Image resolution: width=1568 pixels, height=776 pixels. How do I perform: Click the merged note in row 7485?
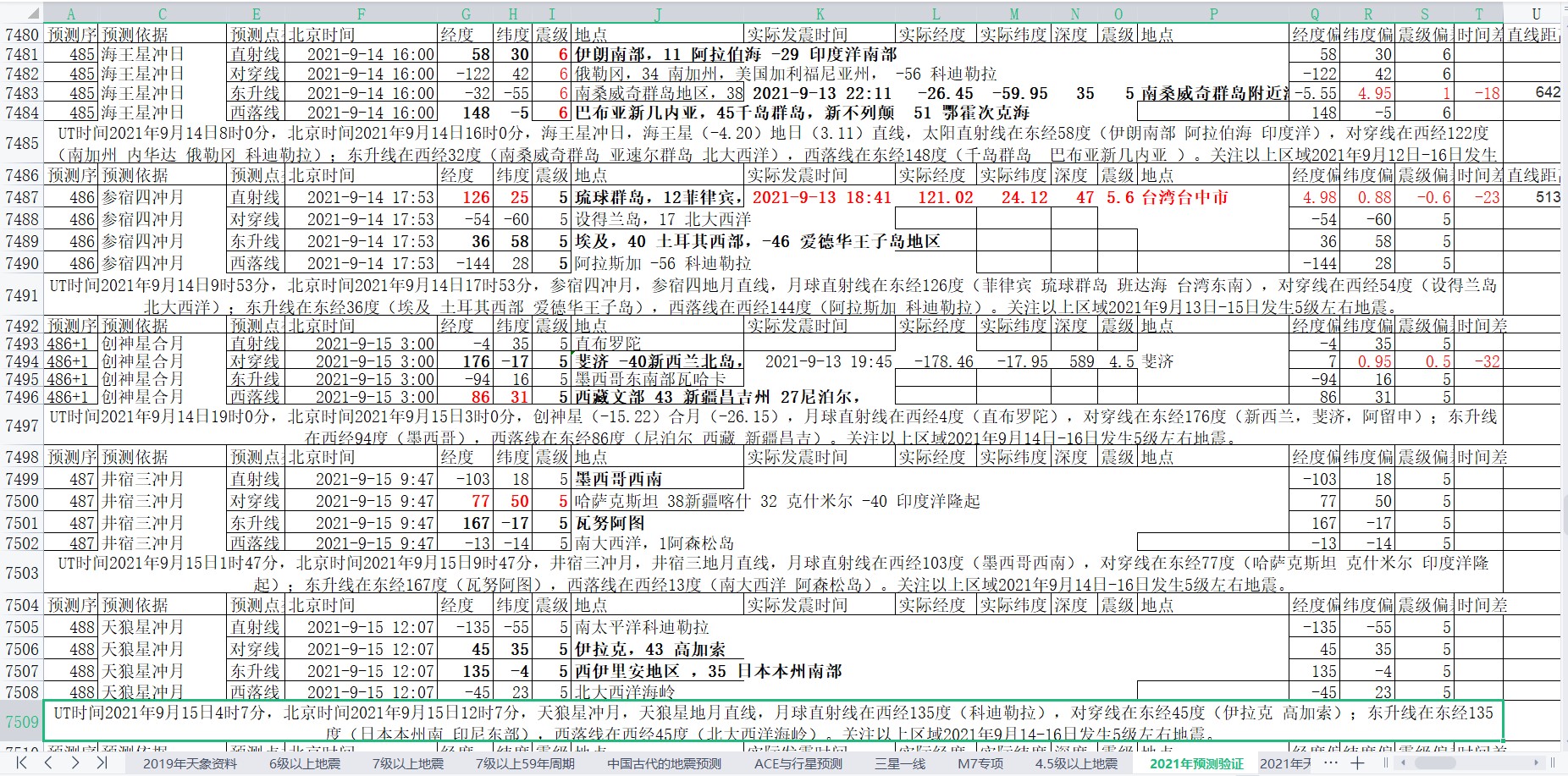(773, 143)
